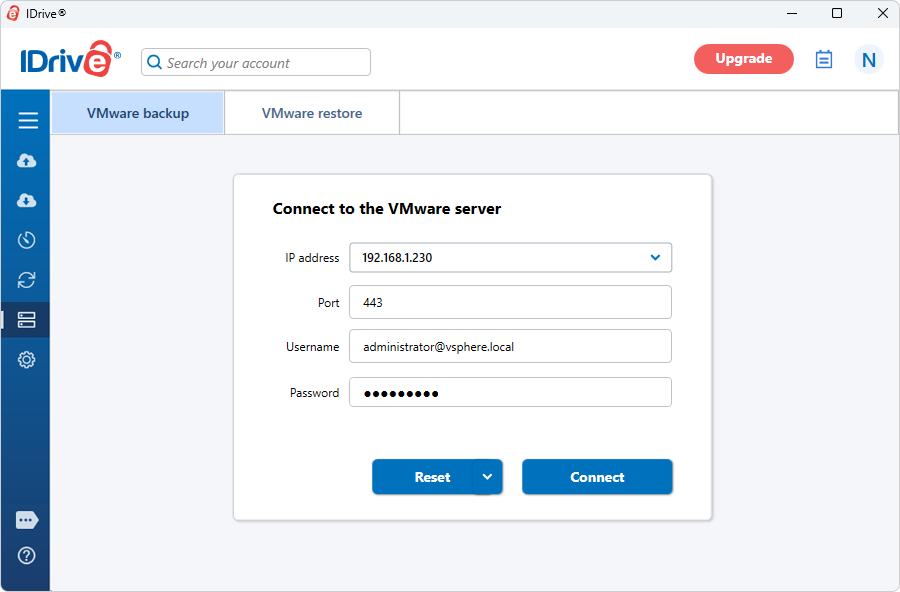This screenshot has width=900, height=592.
Task: Expand the Reset button dropdown arrow
Action: click(487, 477)
